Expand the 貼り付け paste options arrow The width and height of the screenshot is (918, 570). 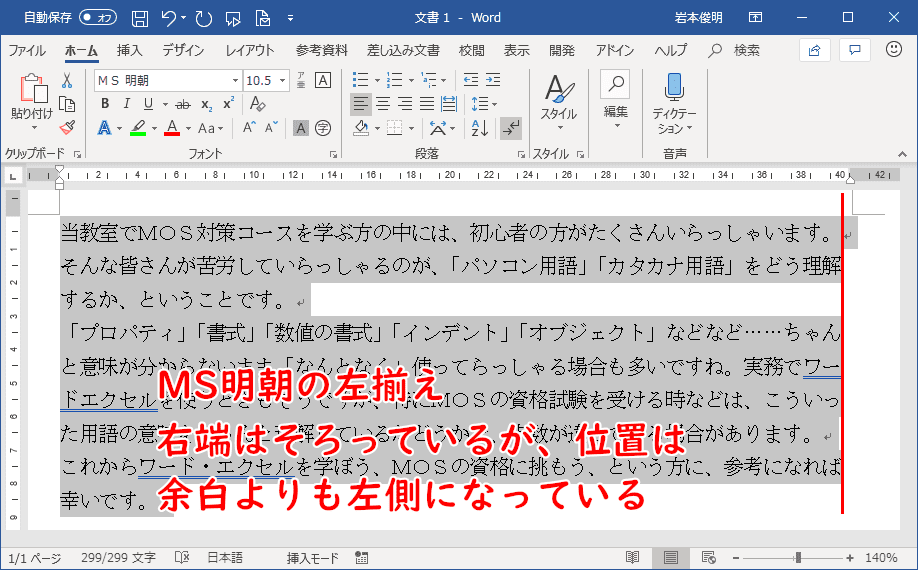coord(33,128)
